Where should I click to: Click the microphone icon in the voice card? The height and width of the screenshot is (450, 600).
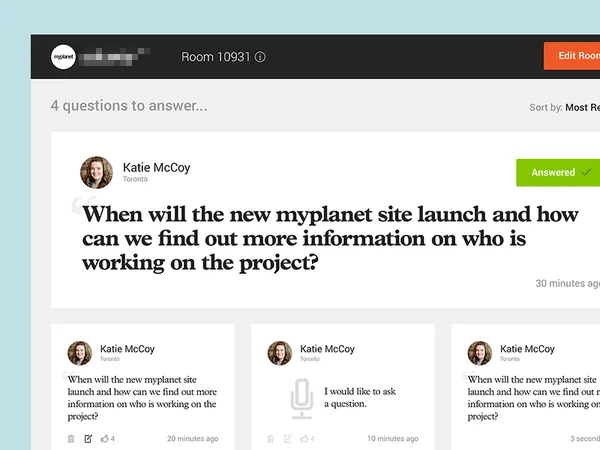pos(302,398)
